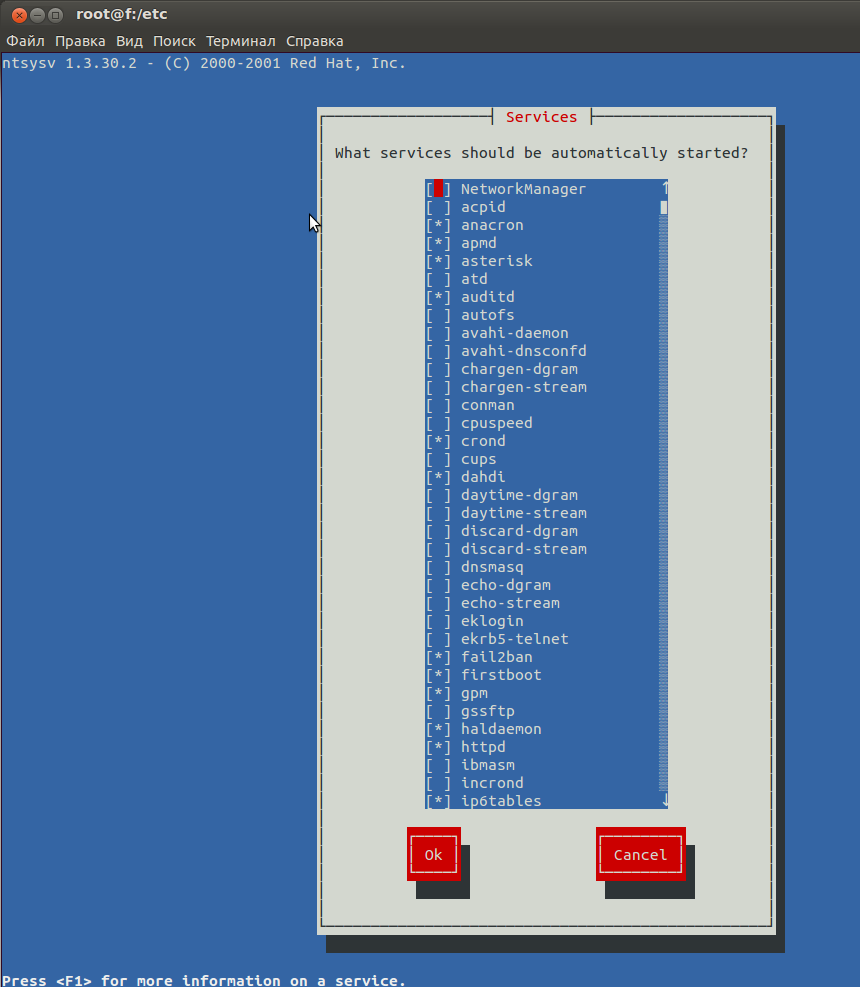Check the cups service box
Image resolution: width=860 pixels, height=987 pixels.
click(x=439, y=460)
